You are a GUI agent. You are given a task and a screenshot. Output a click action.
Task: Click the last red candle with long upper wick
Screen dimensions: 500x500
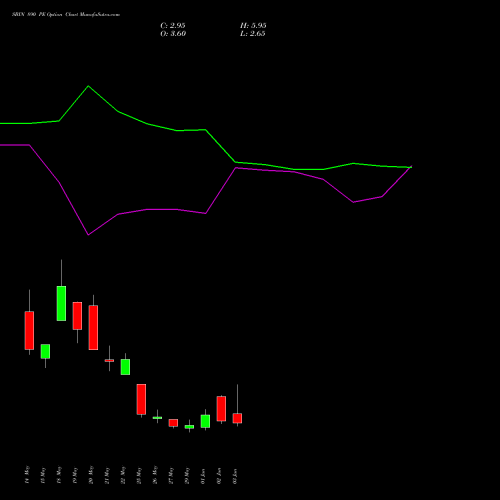pyautogui.click(x=237, y=418)
